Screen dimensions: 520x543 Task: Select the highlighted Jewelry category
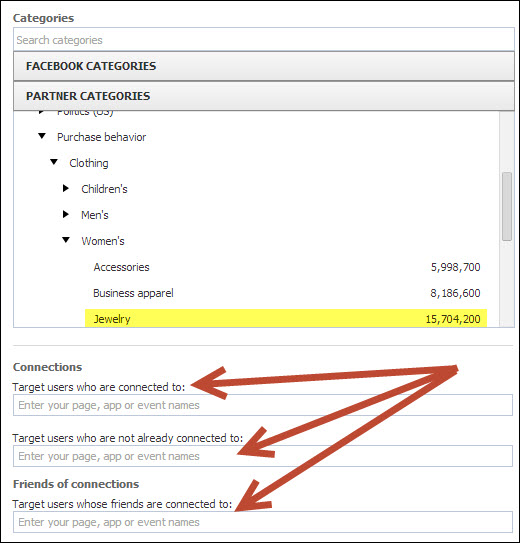click(x=286, y=319)
